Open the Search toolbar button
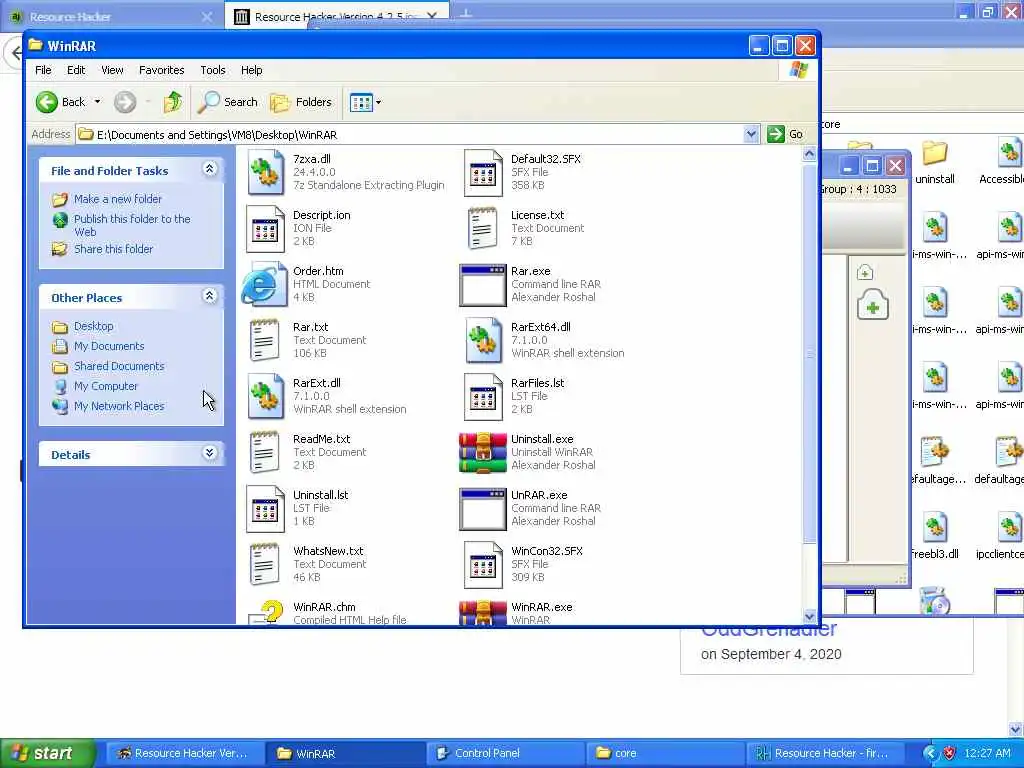This screenshot has width=1024, height=768. pyautogui.click(x=228, y=102)
